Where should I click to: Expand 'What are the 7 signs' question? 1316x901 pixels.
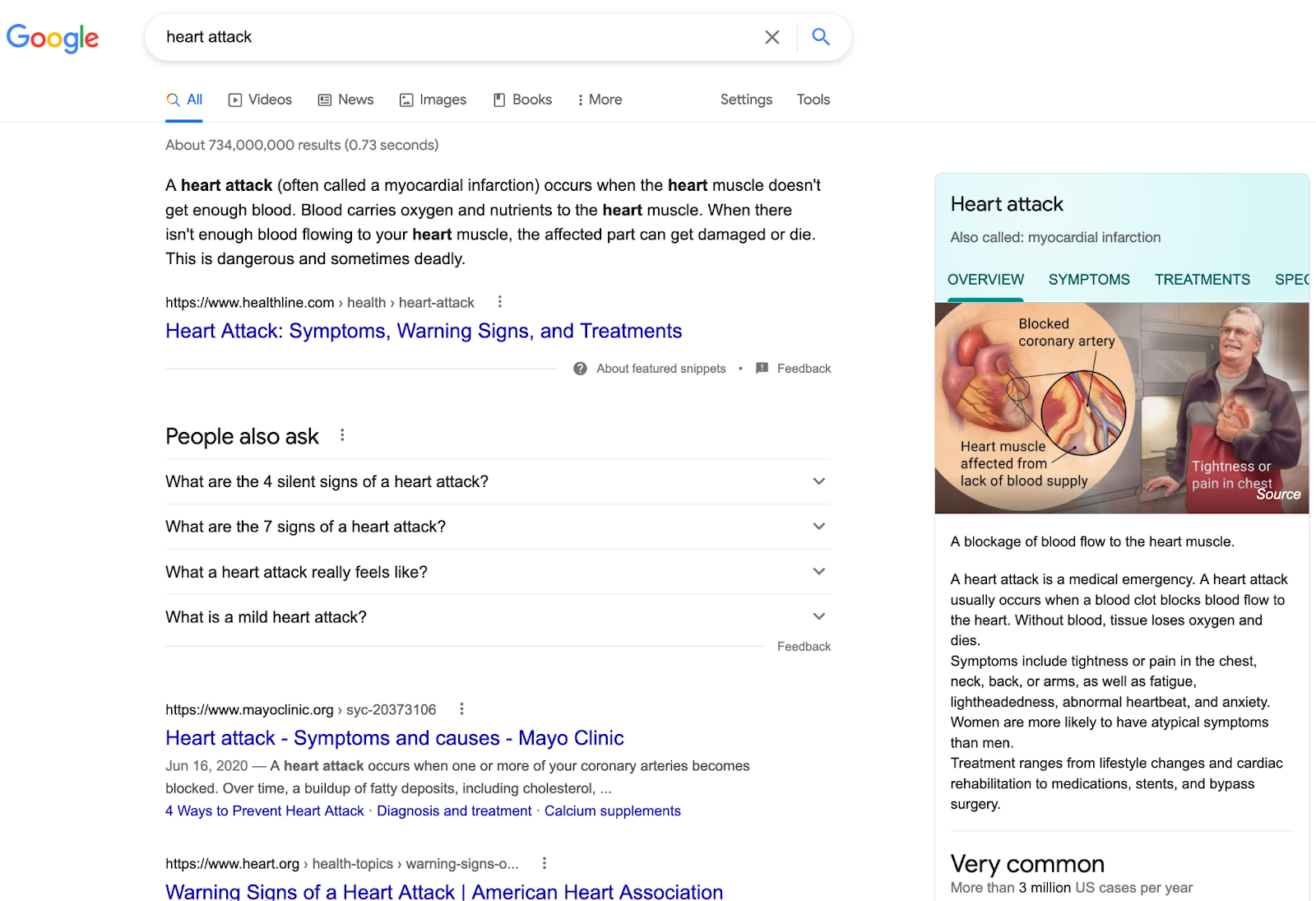point(498,527)
